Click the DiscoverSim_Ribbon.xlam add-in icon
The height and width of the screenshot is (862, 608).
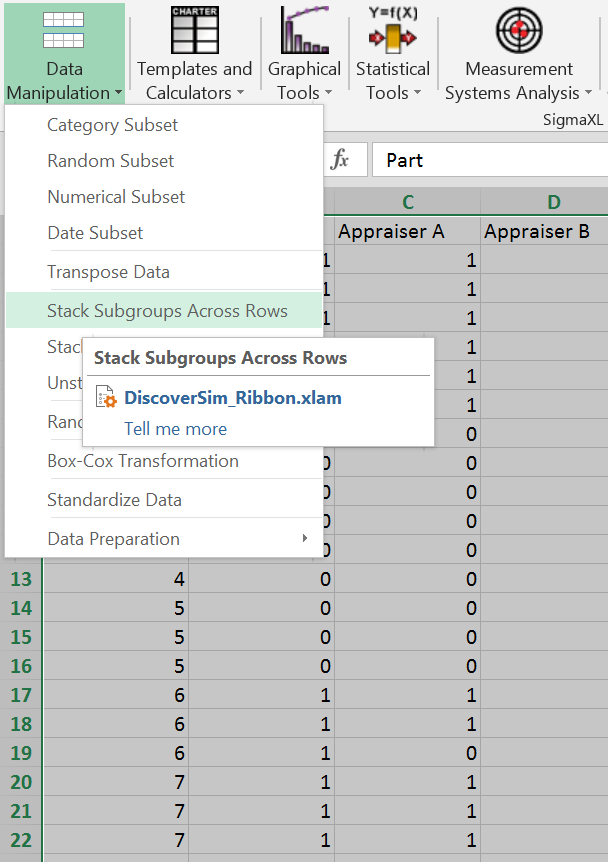point(106,398)
